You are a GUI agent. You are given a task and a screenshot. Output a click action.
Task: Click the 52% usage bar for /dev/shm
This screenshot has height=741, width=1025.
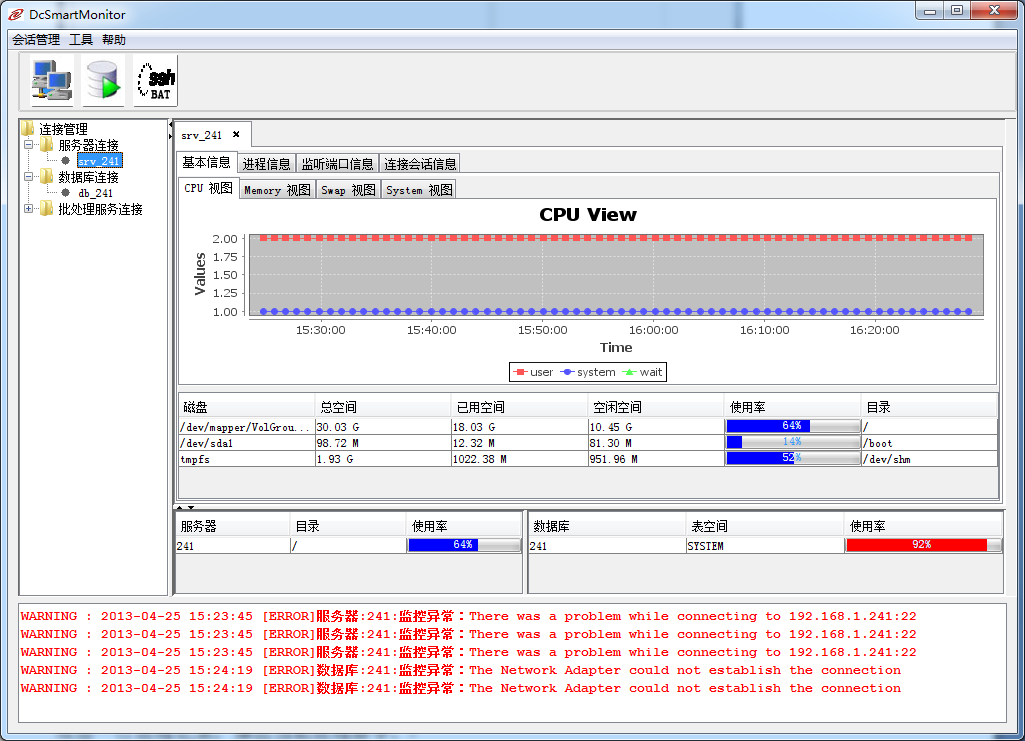click(x=792, y=458)
